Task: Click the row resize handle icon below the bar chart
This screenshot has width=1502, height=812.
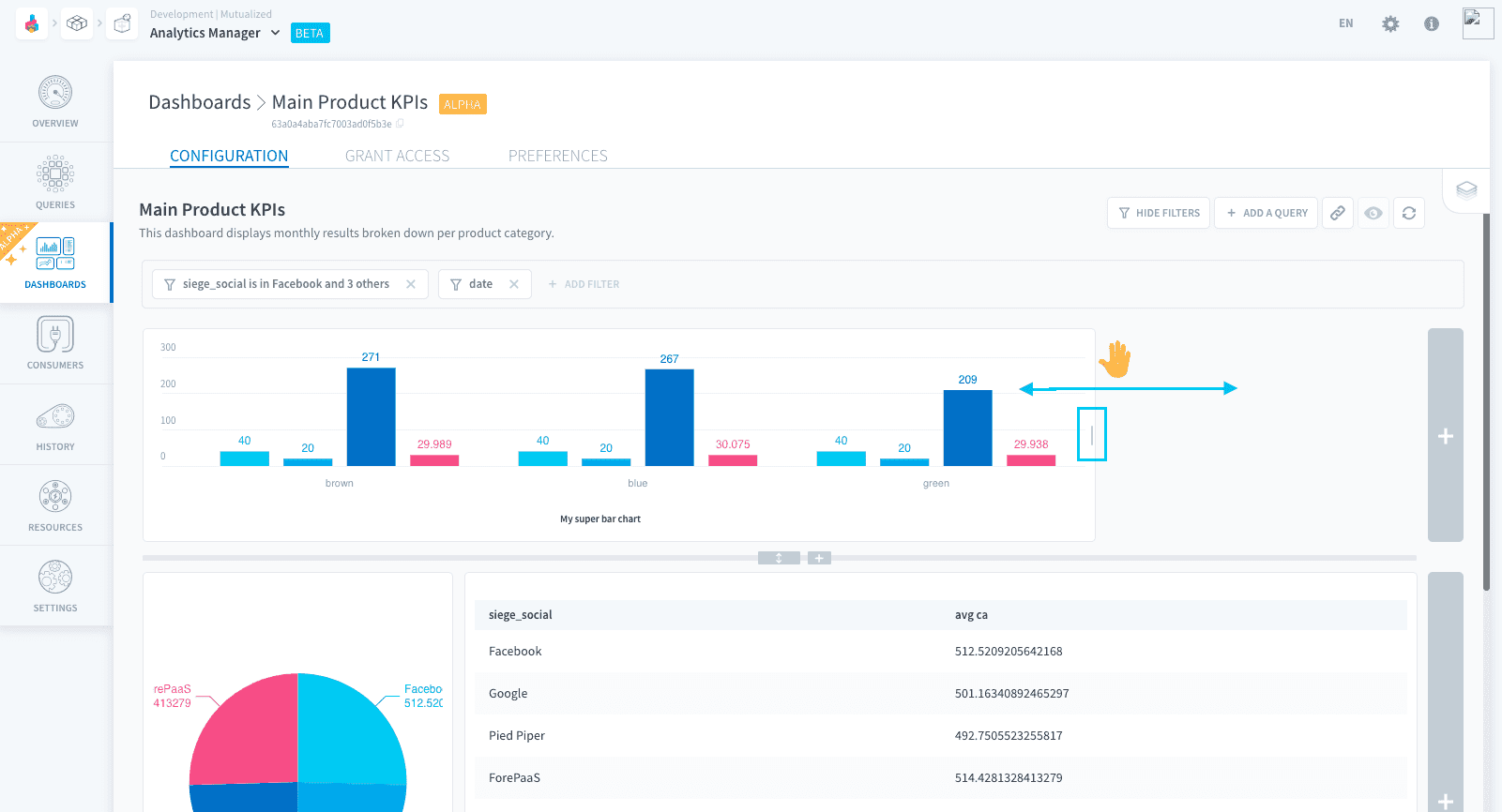Action: [779, 558]
